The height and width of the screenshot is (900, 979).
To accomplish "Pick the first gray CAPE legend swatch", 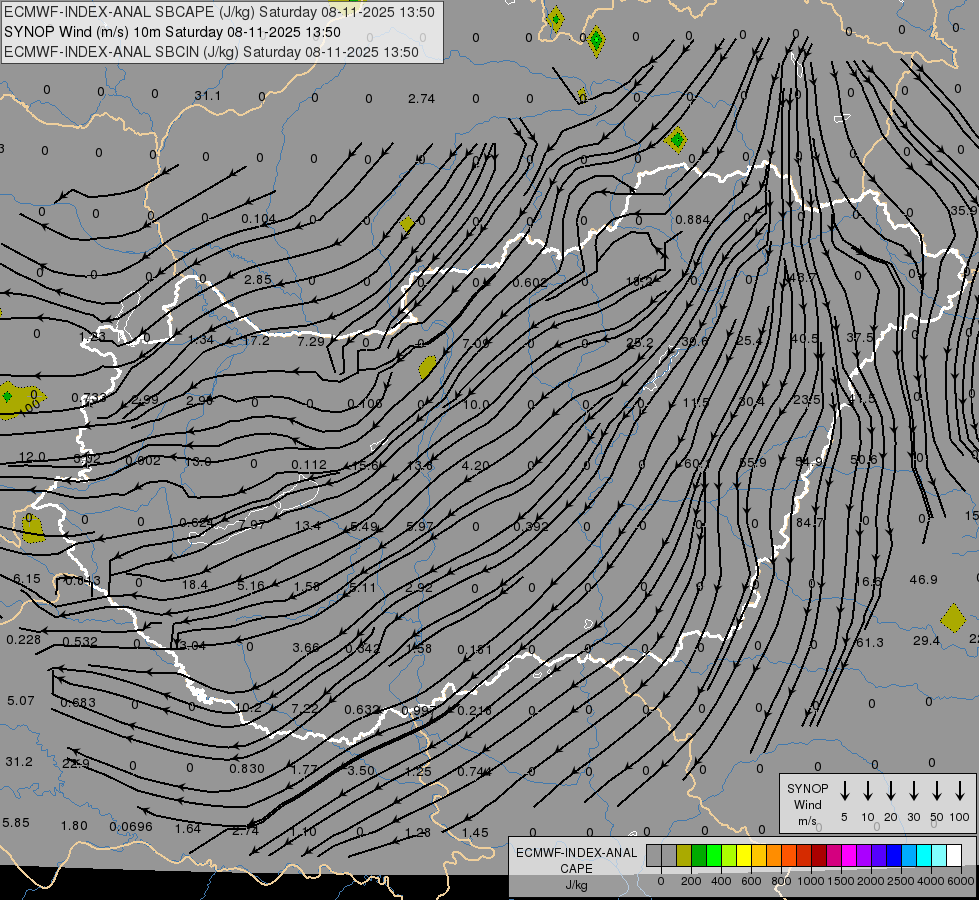I will click(654, 856).
